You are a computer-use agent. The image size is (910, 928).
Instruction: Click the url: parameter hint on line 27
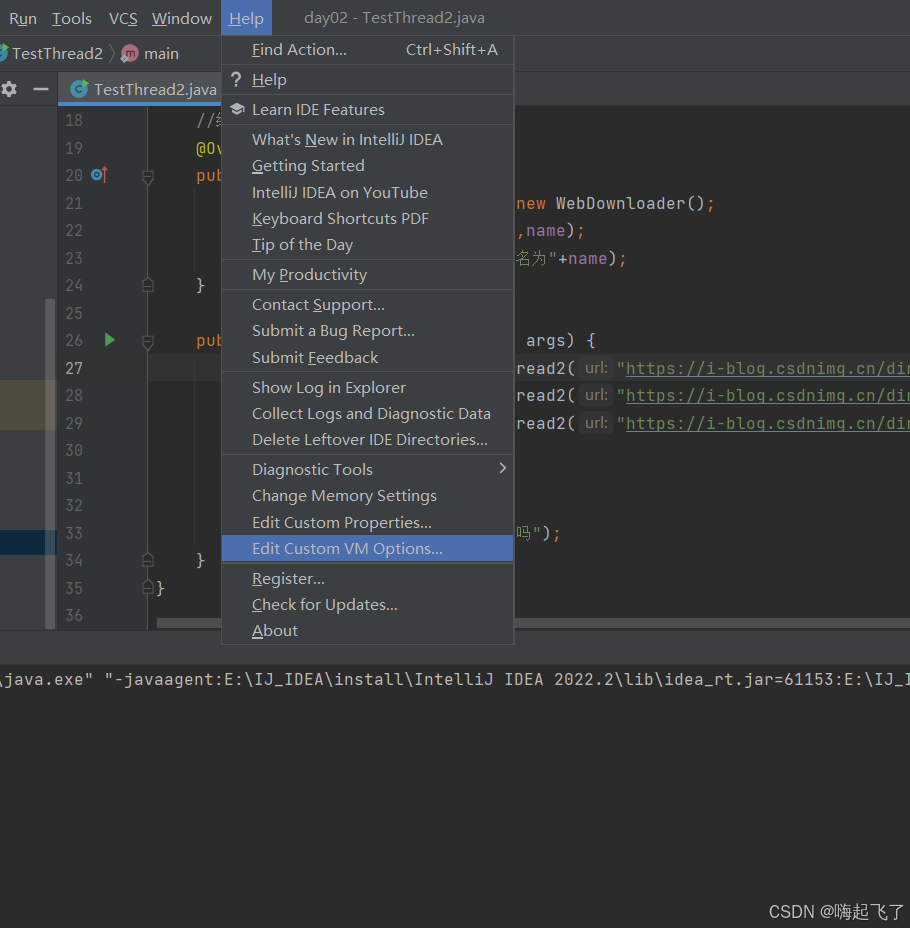(596, 368)
